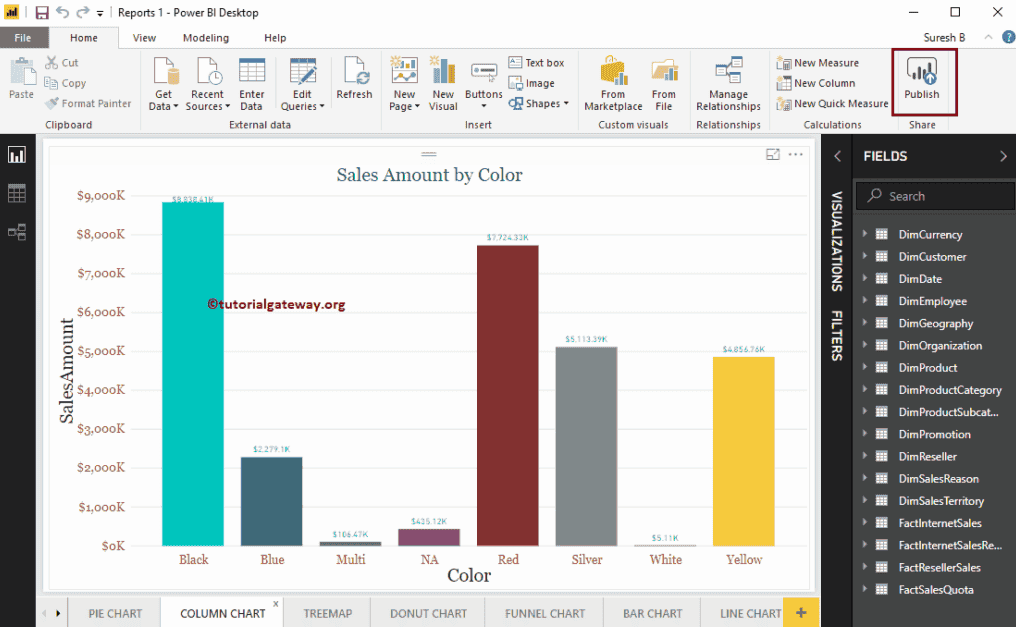Expand the DimProduct table
1016x627 pixels.
tap(864, 367)
